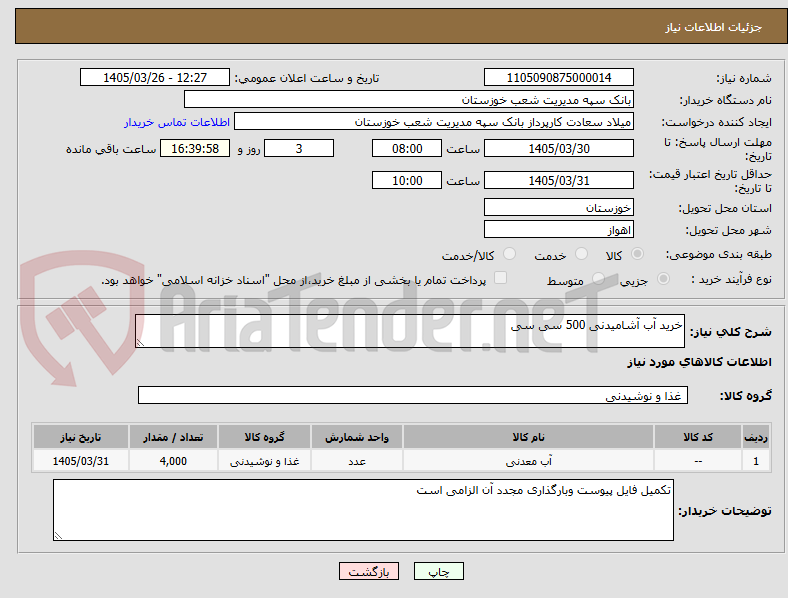
Task: Select the کالا radio button
Action: pyautogui.click(x=637, y=254)
